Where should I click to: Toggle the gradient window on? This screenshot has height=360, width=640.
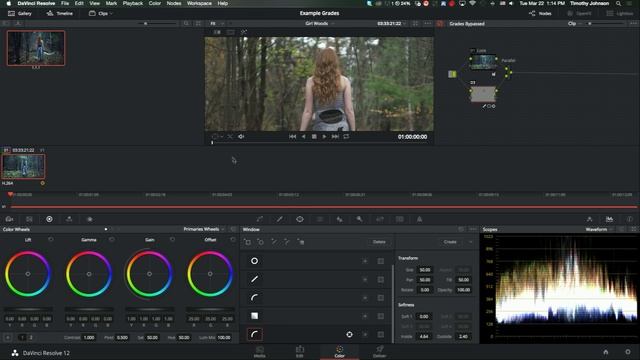point(254,316)
